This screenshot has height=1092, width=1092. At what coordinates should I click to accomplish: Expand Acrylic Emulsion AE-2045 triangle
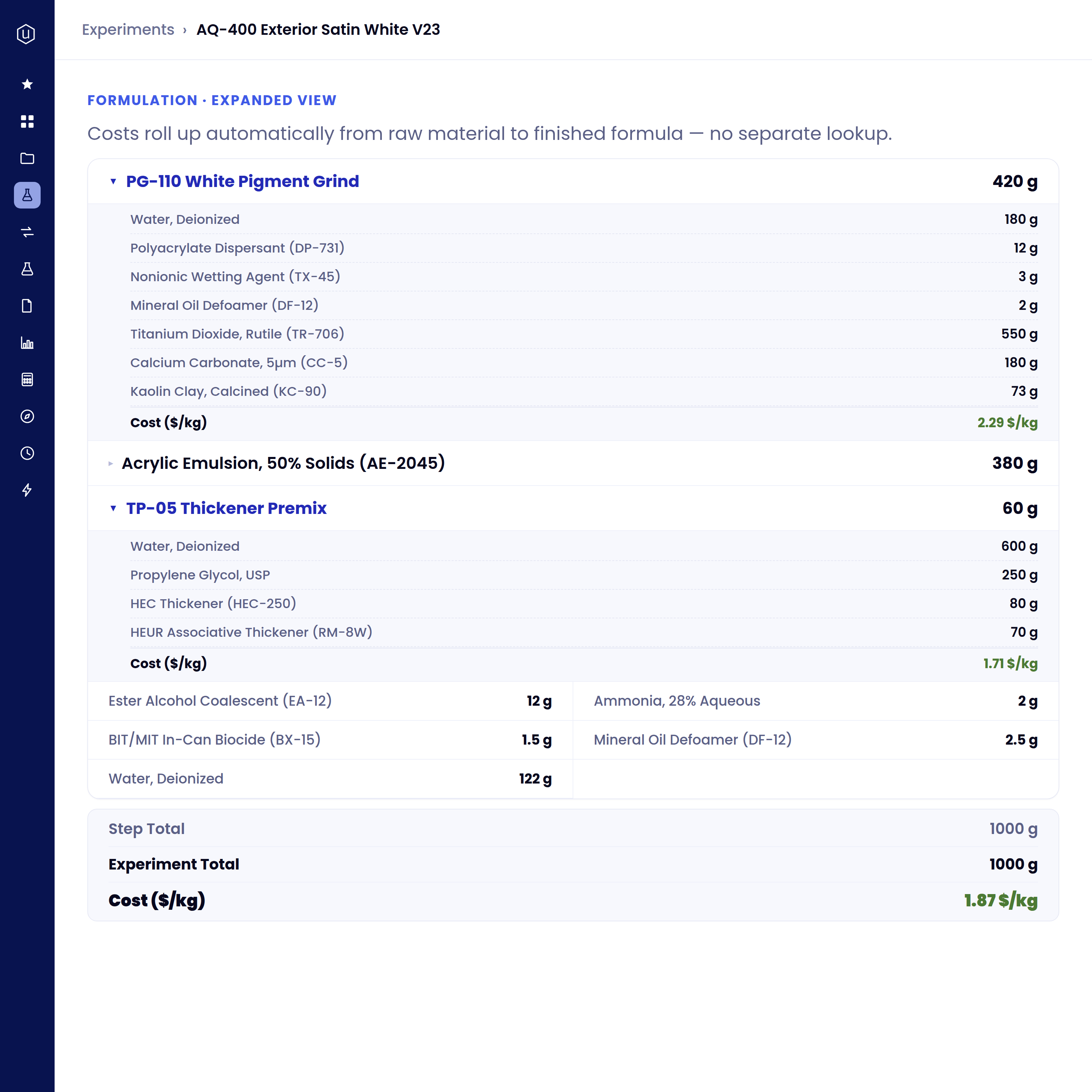coord(111,463)
